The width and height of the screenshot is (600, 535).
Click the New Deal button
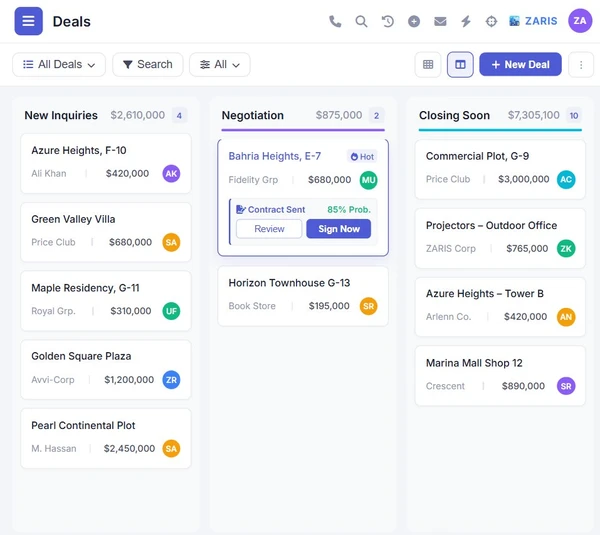[x=520, y=64]
